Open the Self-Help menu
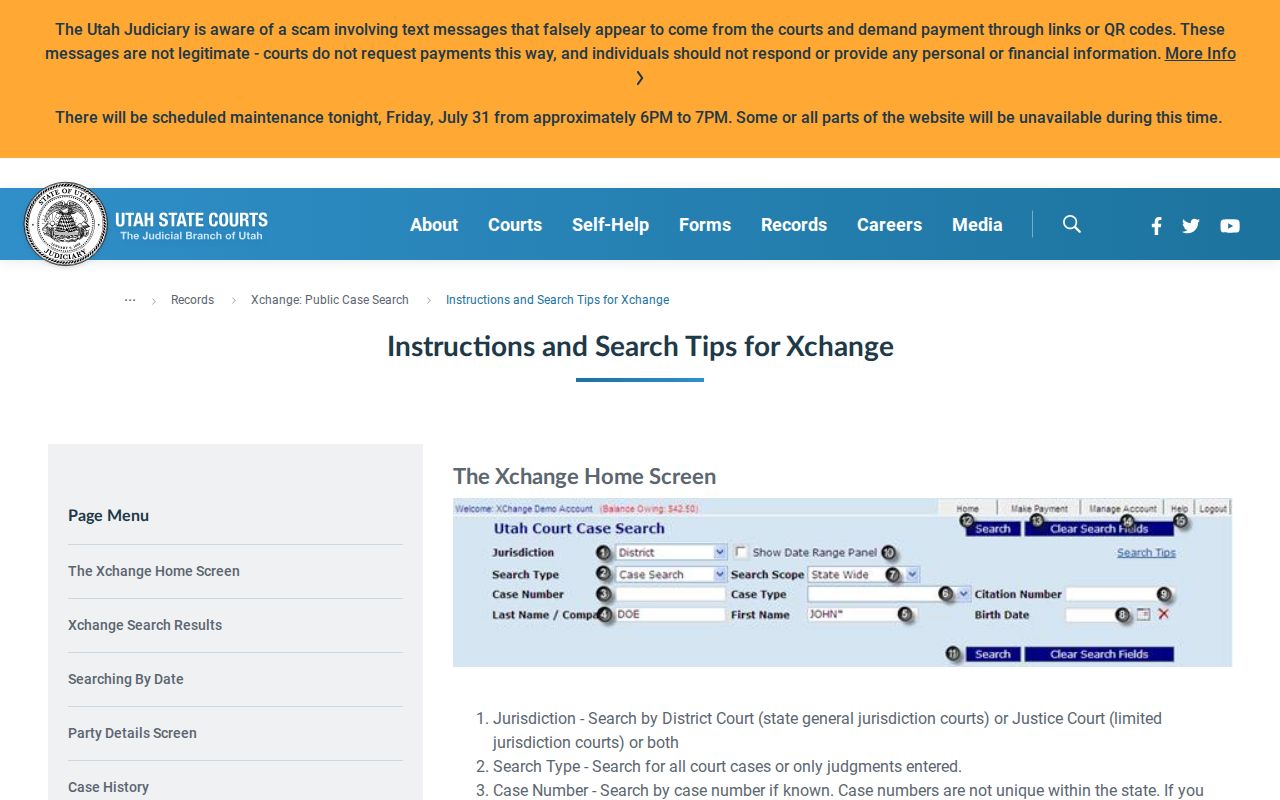Screen dimensions: 1280x800 click(x=610, y=225)
